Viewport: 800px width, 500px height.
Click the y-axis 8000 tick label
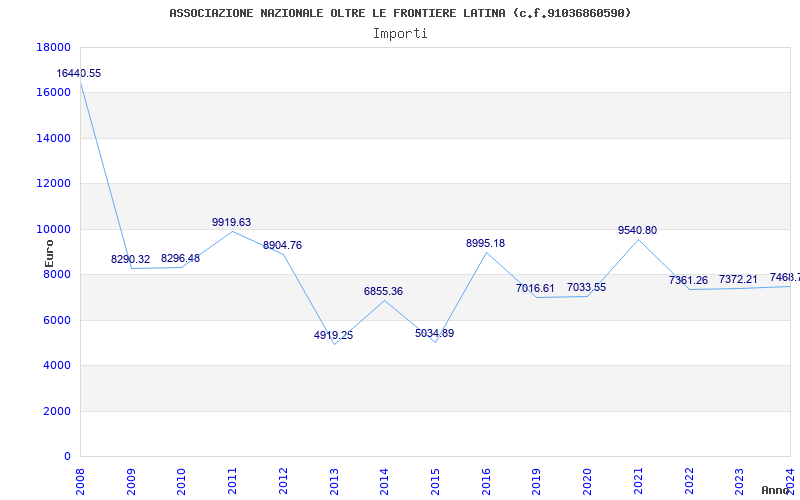pyautogui.click(x=57, y=274)
